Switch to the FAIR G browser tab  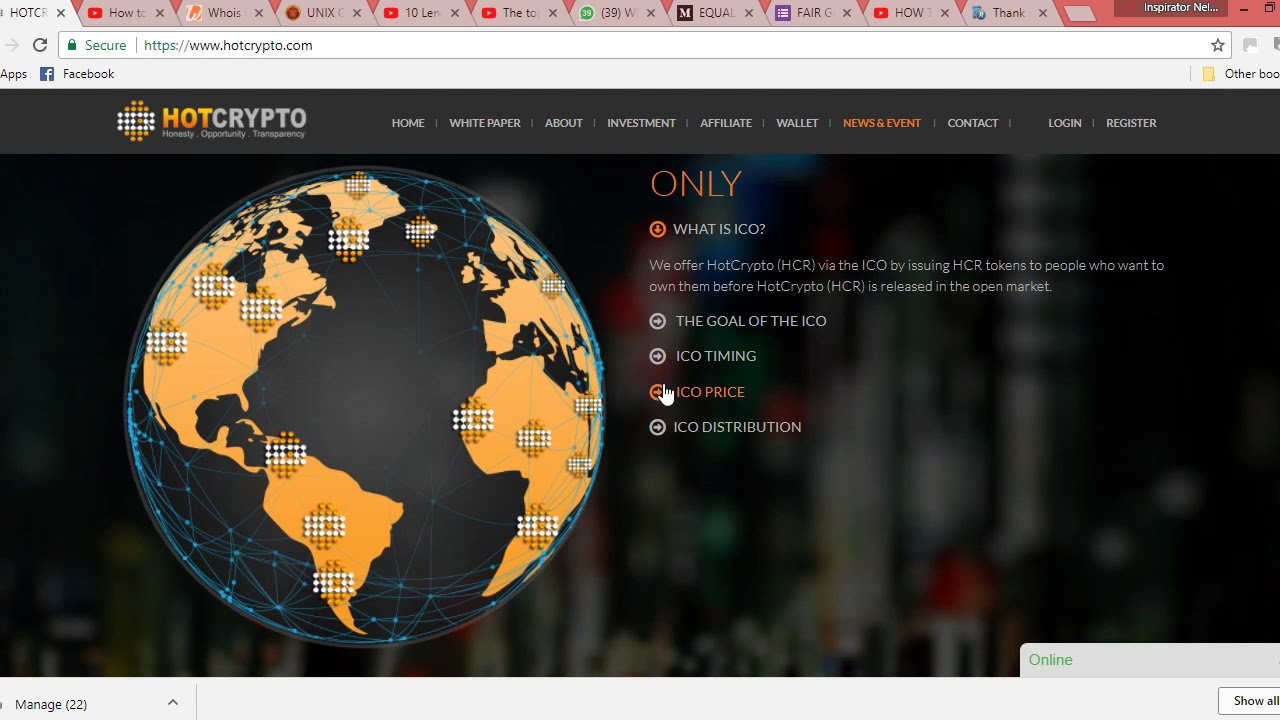[x=811, y=13]
